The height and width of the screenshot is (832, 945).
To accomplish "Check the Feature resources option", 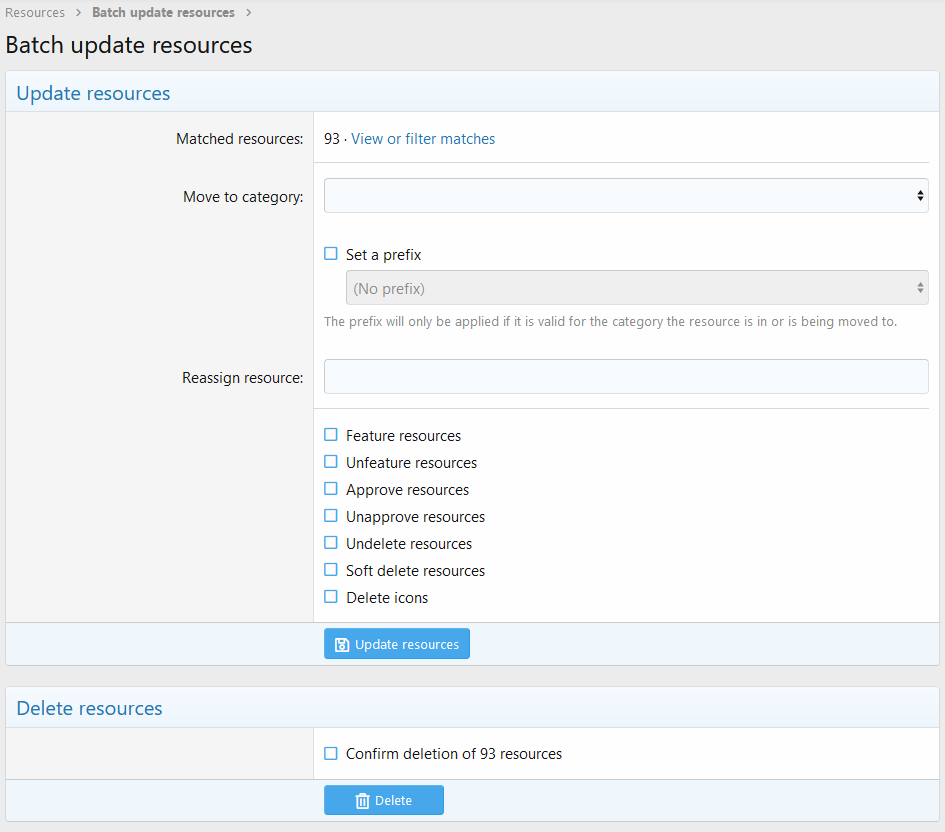I will point(331,435).
